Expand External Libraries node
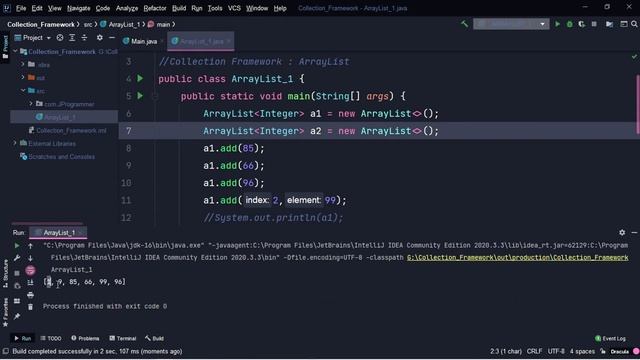This screenshot has width=640, height=360. pyautogui.click(x=15, y=143)
